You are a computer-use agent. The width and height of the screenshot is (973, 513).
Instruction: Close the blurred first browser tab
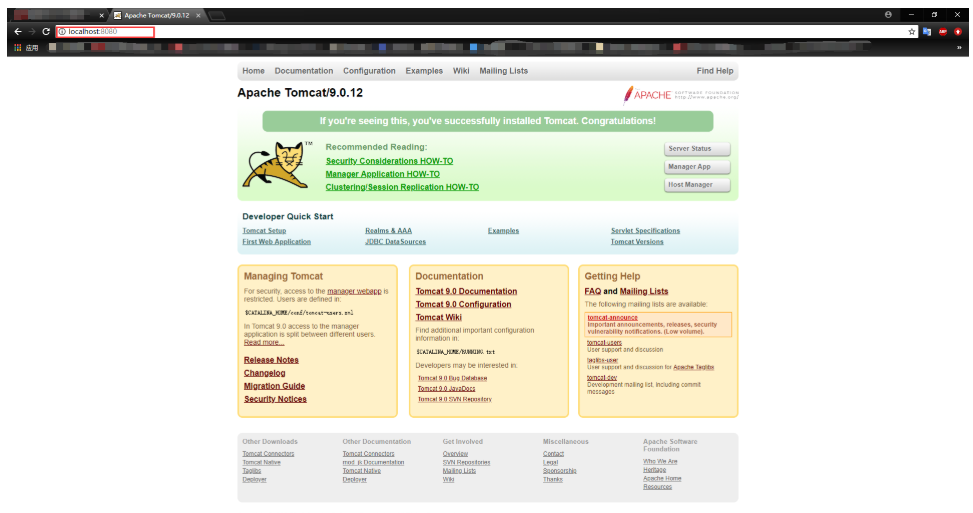101,16
